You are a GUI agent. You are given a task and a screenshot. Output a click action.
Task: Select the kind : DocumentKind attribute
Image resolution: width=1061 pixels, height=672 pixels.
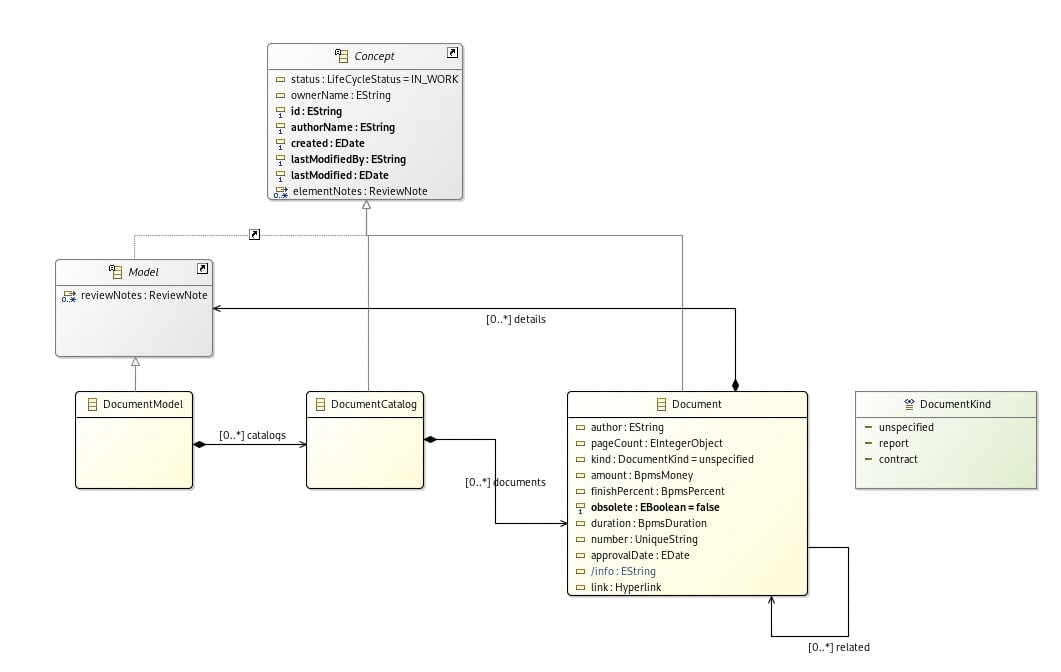tap(664, 460)
